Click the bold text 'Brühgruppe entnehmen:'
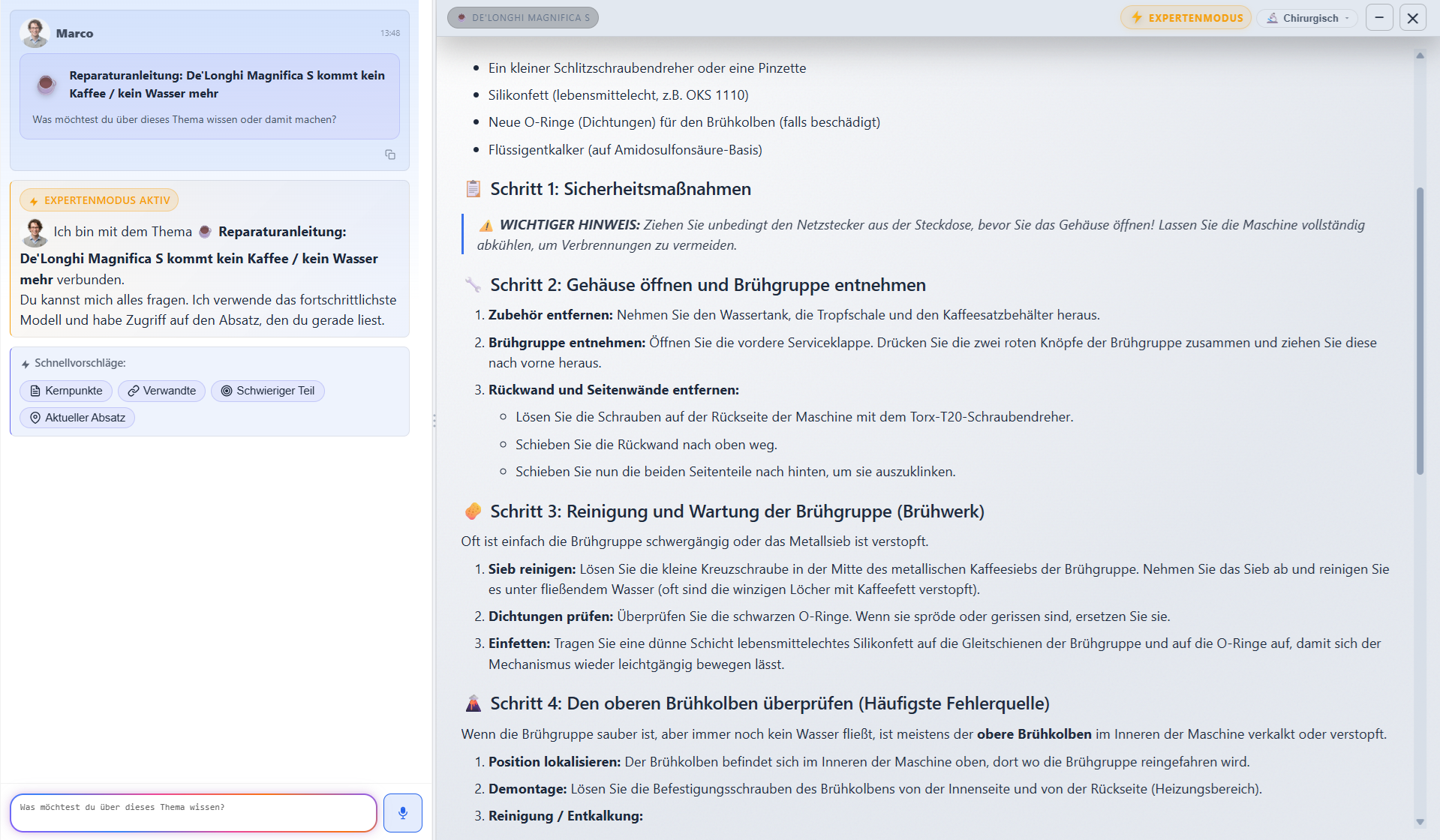This screenshot has height=840, width=1440. point(567,343)
